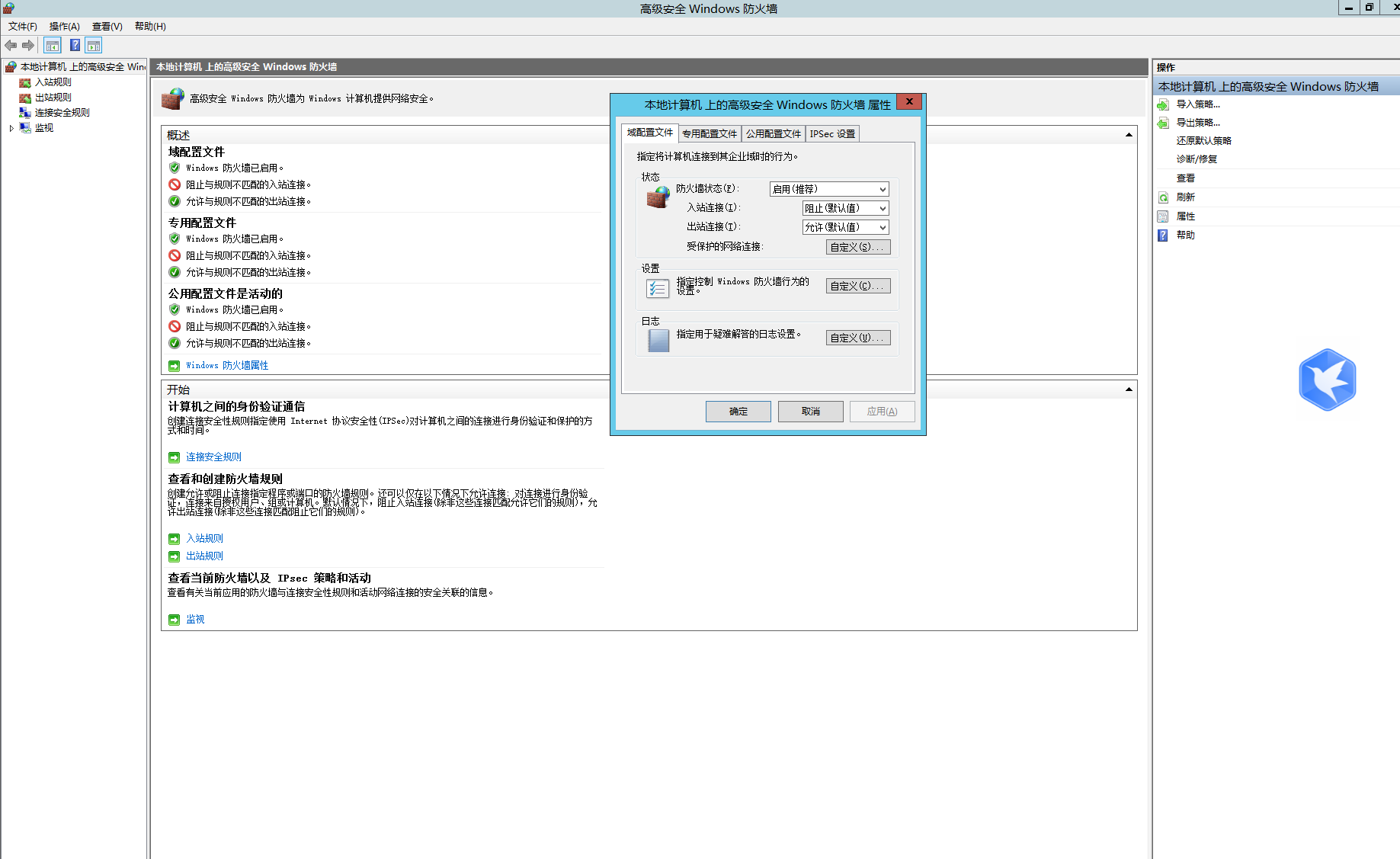Switch to the IPSec 设置 tab

pos(832,133)
